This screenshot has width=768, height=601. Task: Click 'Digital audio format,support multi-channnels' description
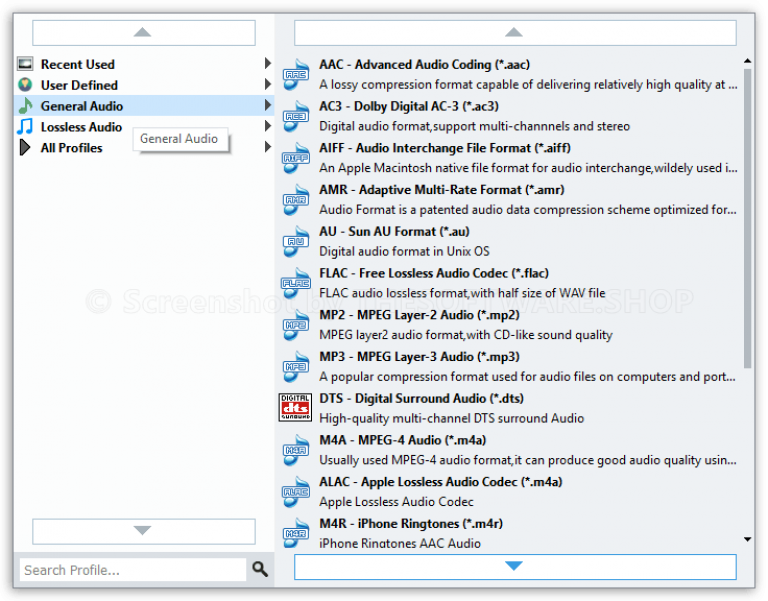pyautogui.click(x=475, y=126)
